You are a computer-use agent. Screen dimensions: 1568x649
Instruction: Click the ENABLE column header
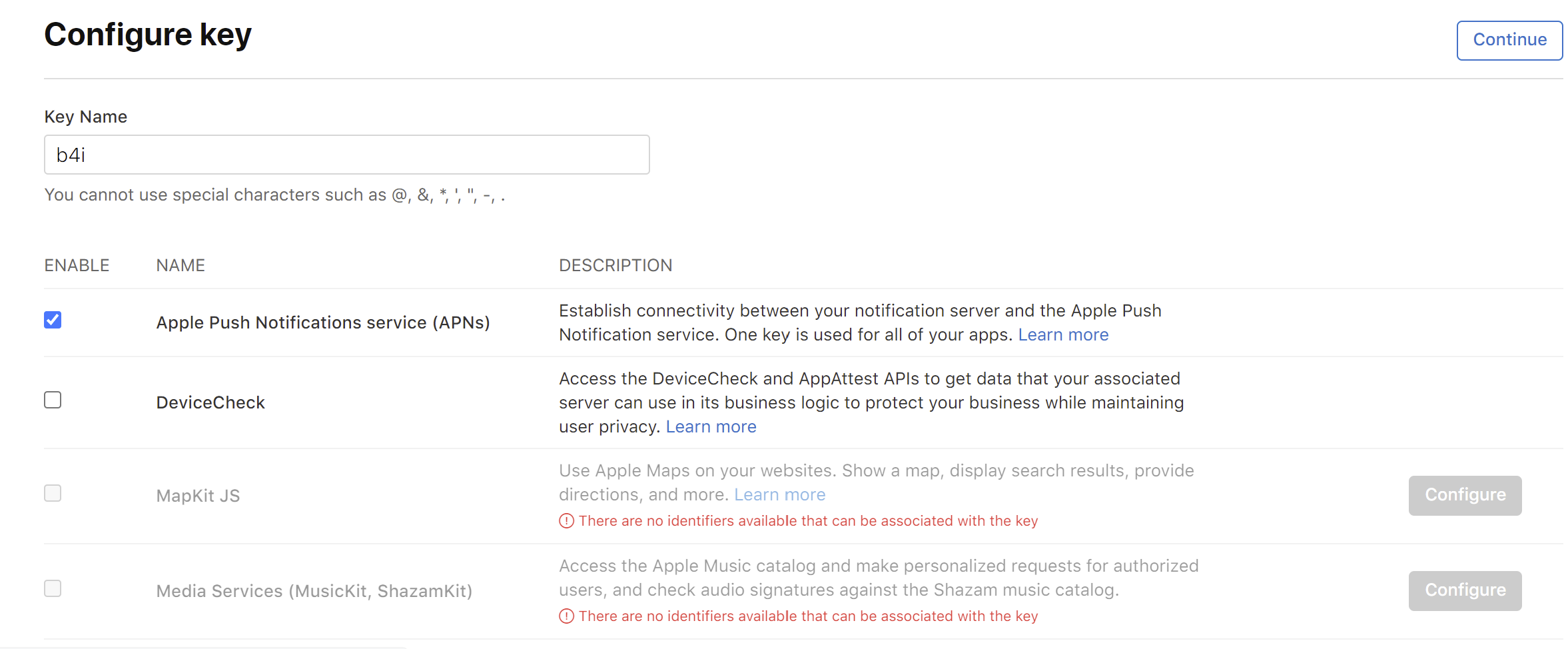coord(77,265)
